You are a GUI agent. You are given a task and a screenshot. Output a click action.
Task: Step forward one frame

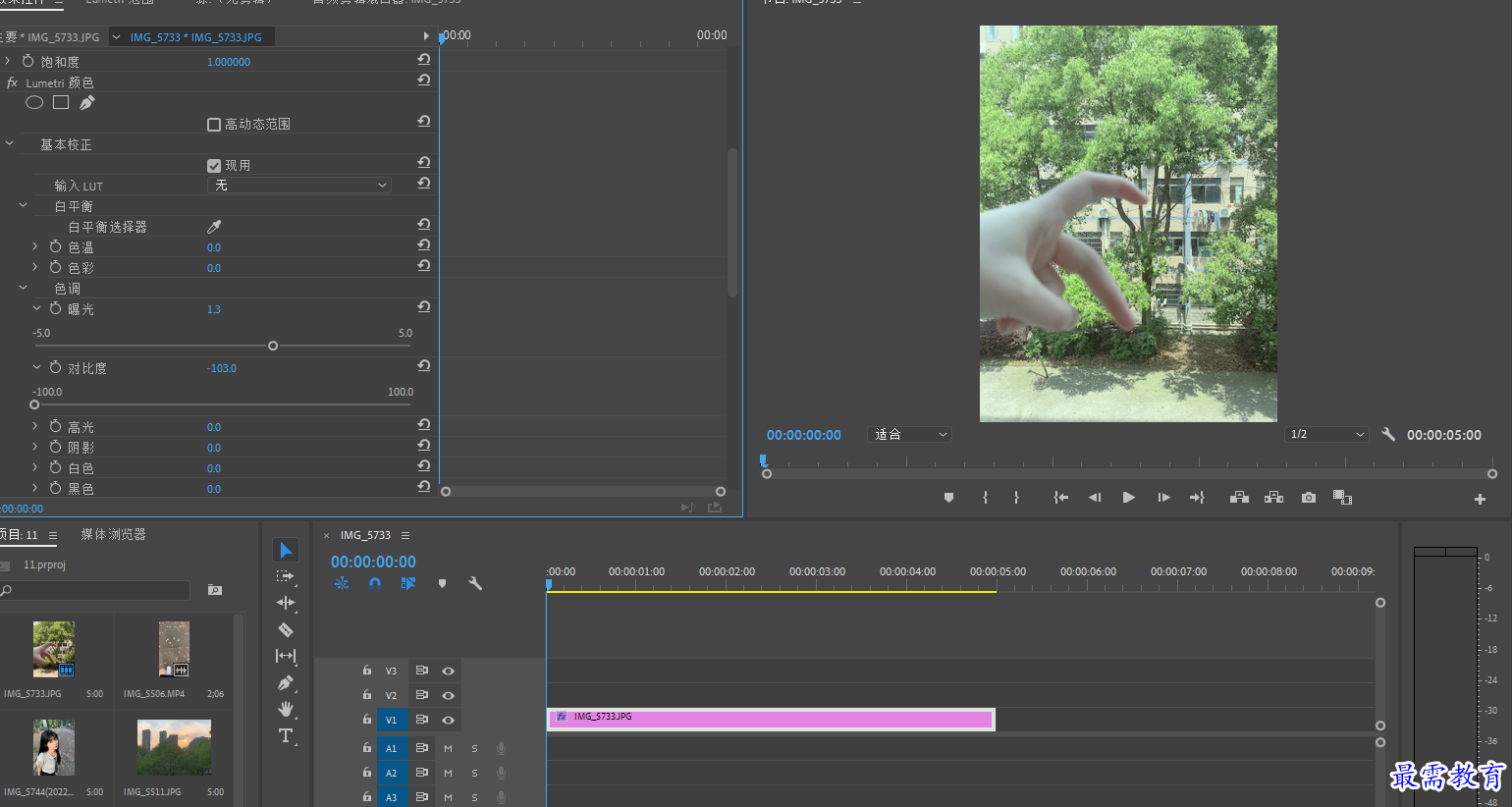pyautogui.click(x=1163, y=498)
